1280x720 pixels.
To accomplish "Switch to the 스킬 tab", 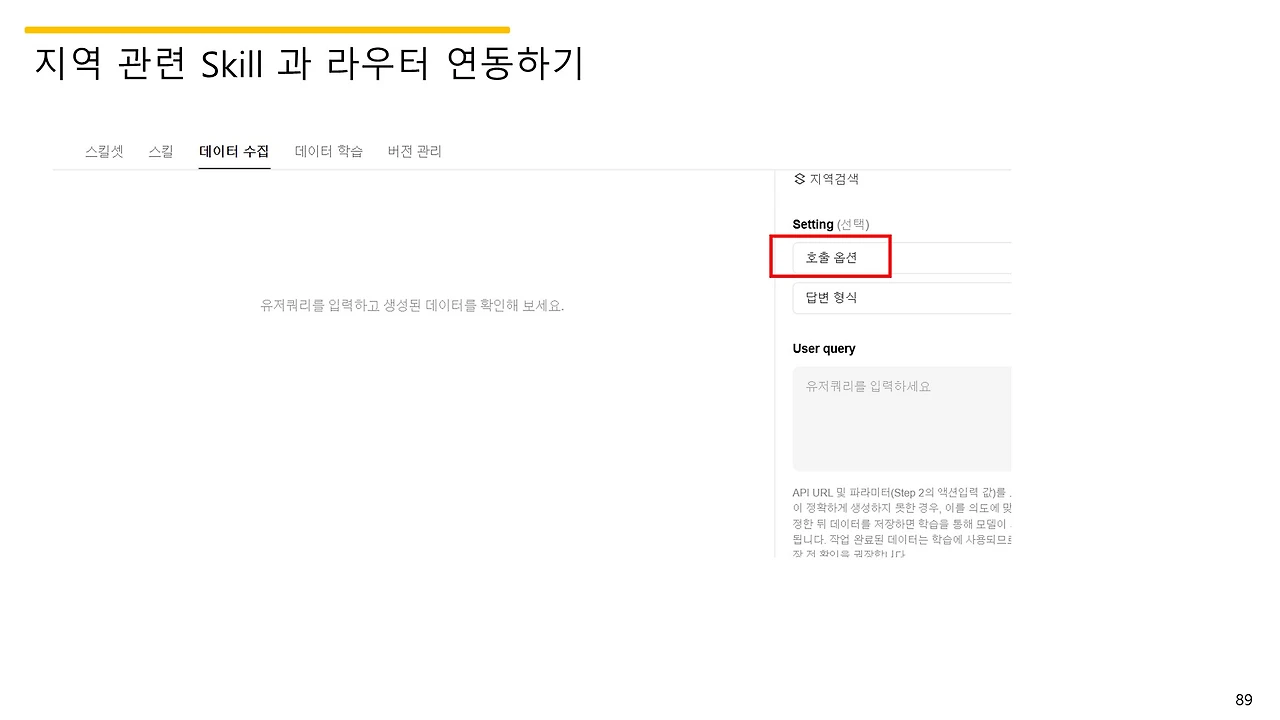I will pyautogui.click(x=160, y=151).
